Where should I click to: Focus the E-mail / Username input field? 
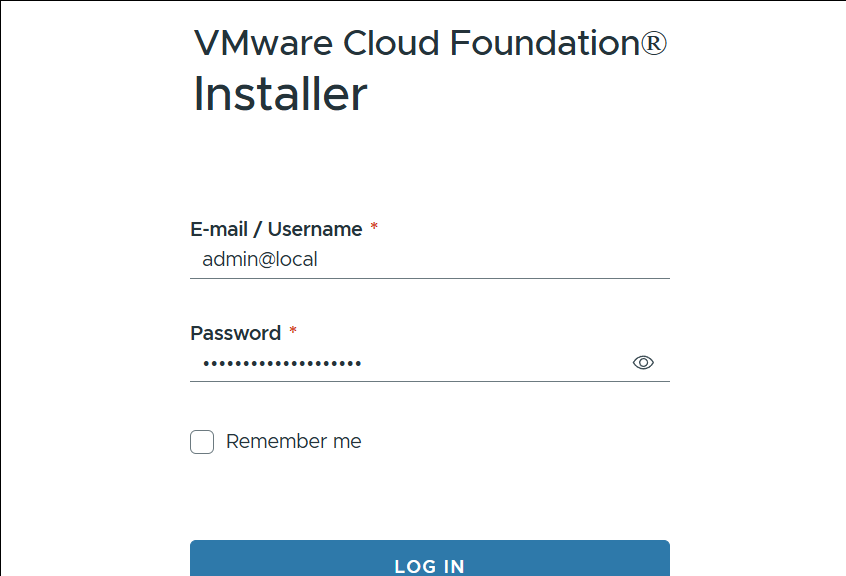pos(430,260)
